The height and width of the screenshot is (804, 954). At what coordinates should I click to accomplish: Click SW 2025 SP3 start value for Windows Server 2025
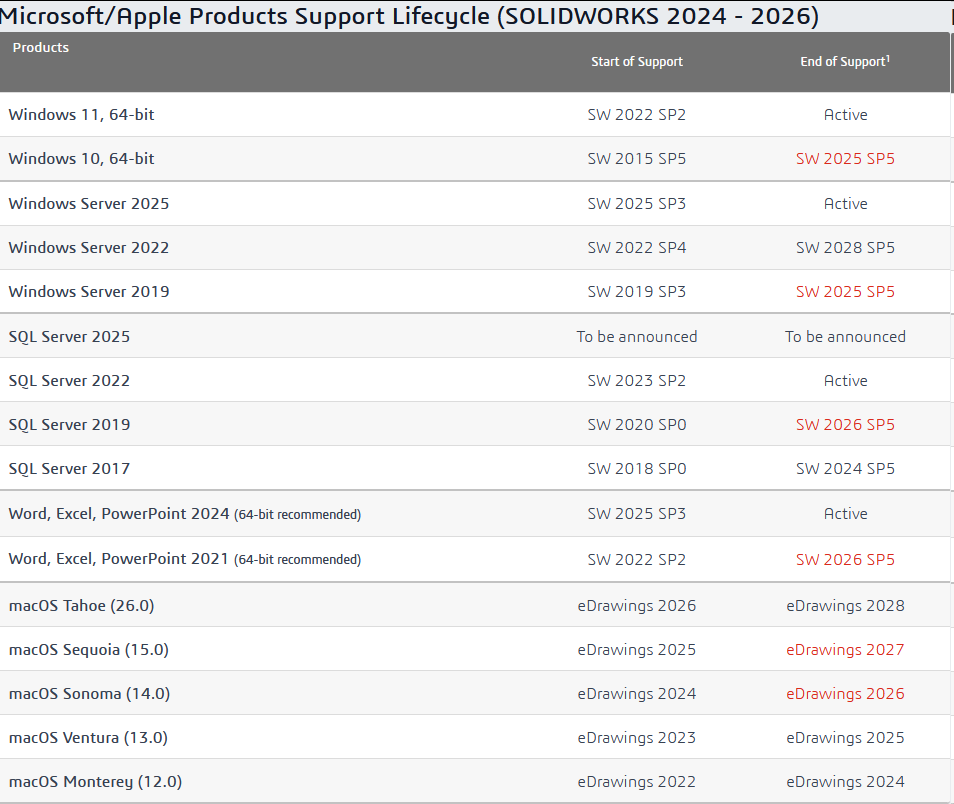(x=636, y=203)
